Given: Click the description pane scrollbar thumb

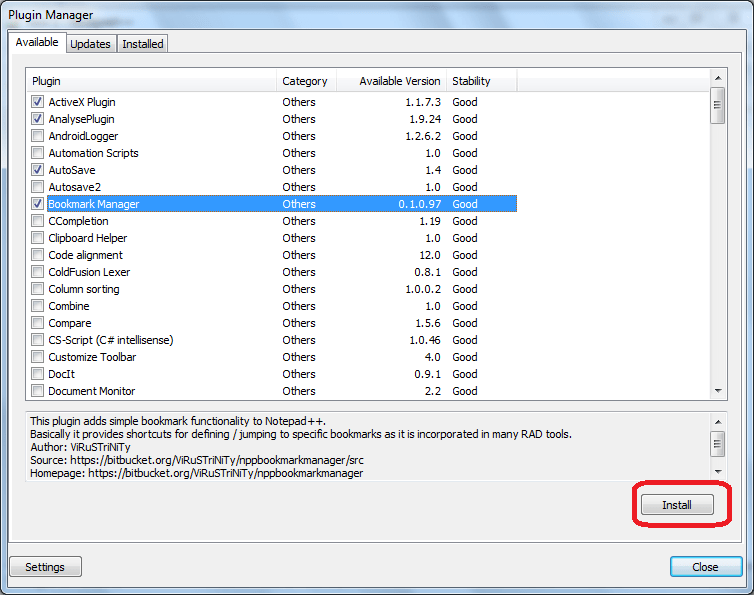Looking at the screenshot, I should [717, 443].
